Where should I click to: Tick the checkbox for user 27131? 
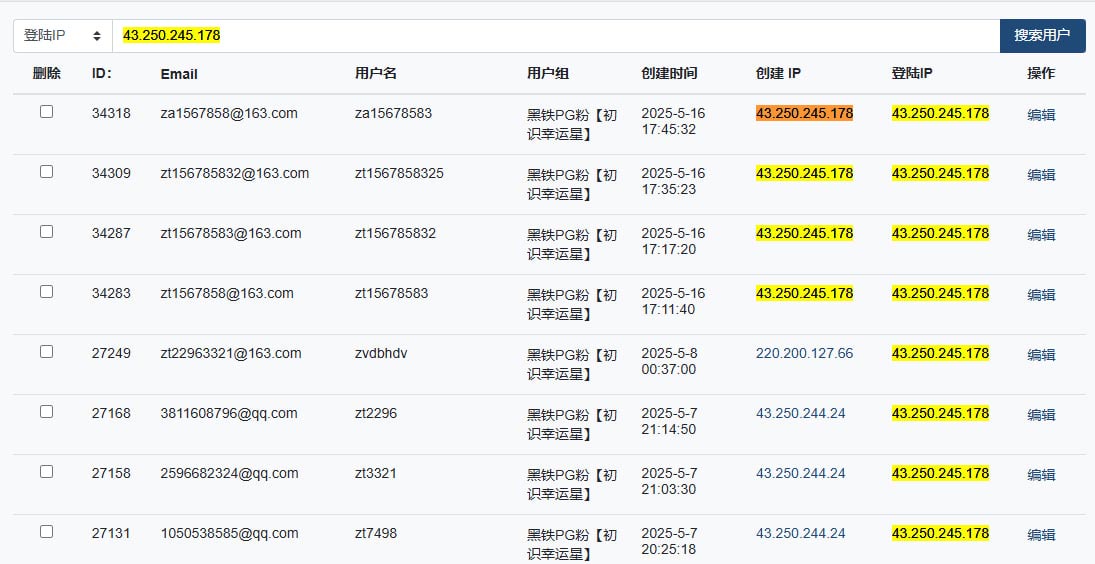[x=47, y=532]
